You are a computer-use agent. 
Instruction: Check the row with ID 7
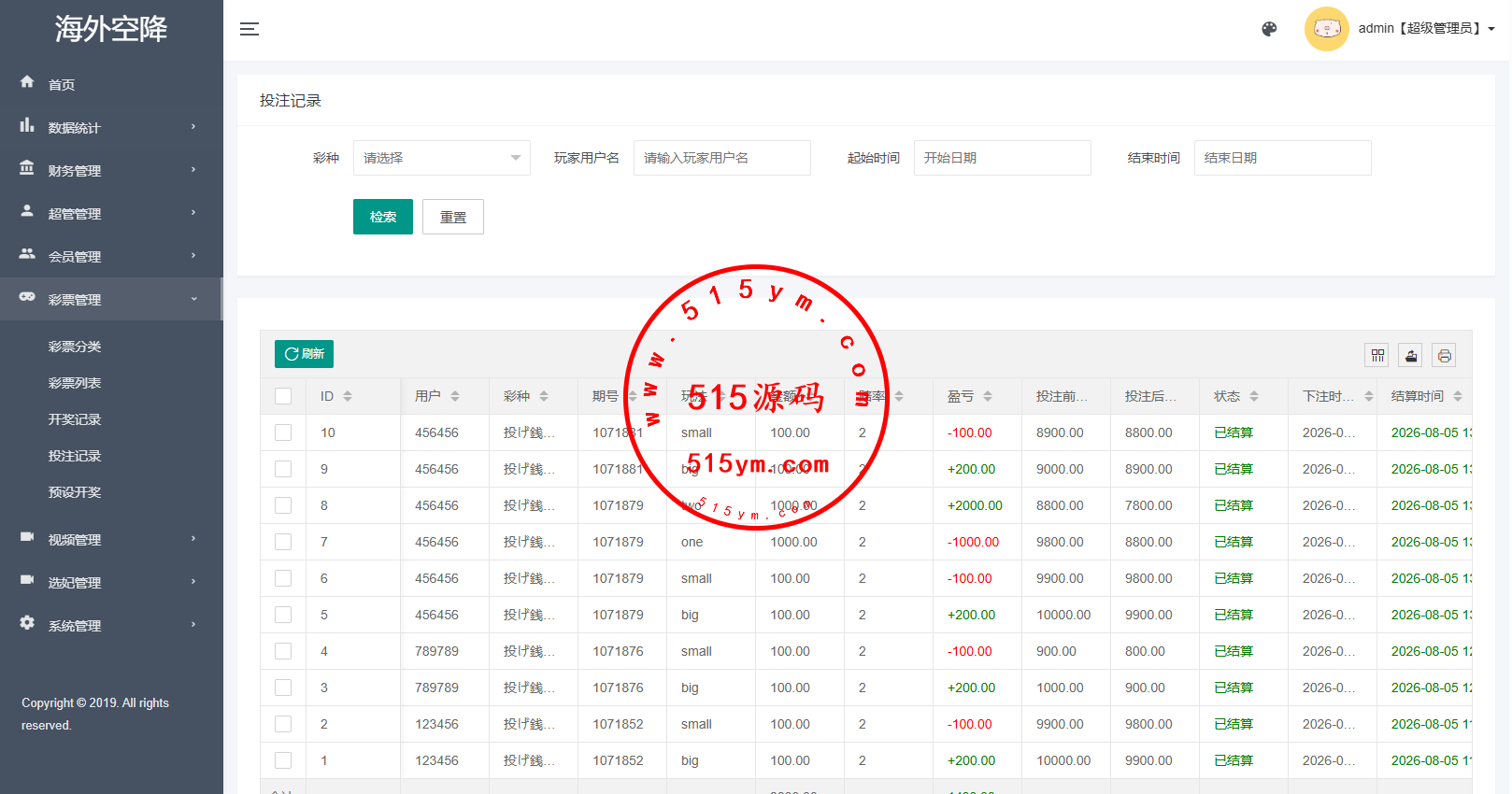pos(283,542)
